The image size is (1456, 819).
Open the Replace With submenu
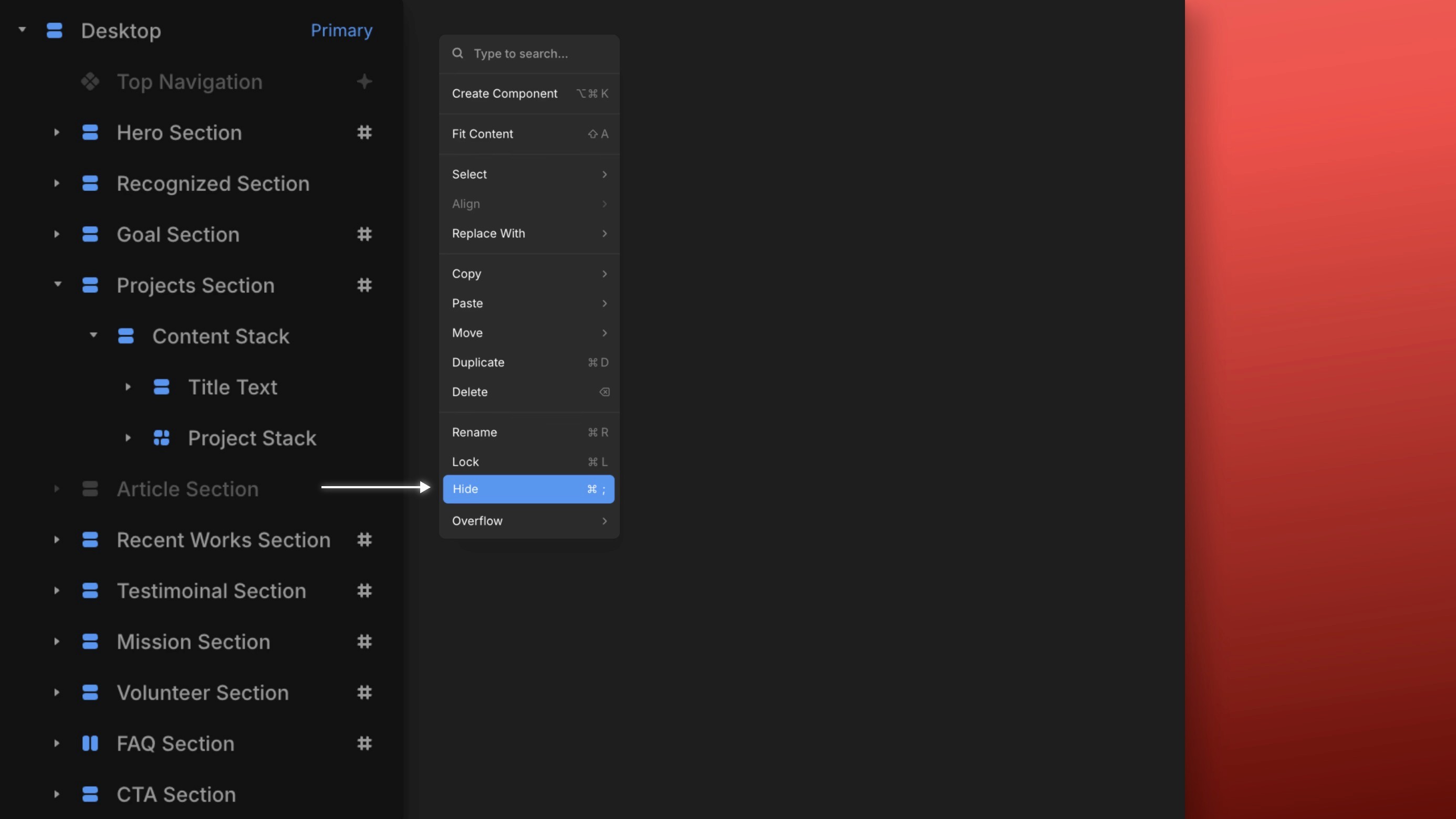point(528,233)
